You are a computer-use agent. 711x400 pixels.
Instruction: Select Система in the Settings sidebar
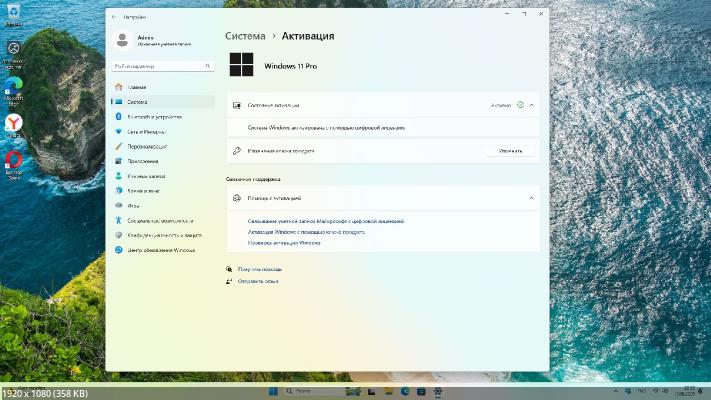point(163,102)
